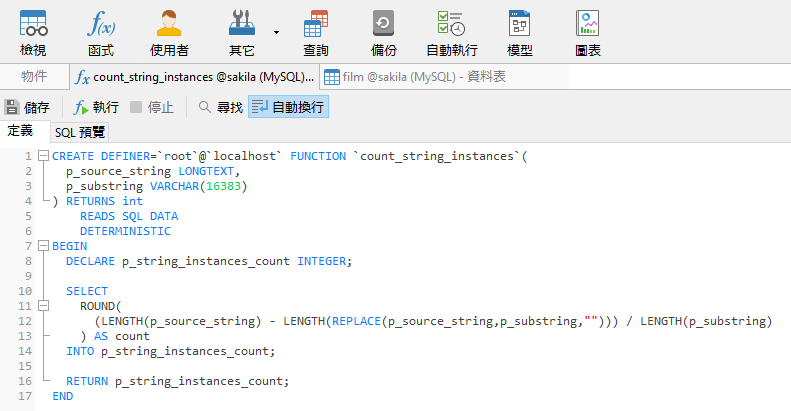The image size is (791, 411).
Task: Open the 使用者 (User) icon
Action: pyautogui.click(x=169, y=32)
